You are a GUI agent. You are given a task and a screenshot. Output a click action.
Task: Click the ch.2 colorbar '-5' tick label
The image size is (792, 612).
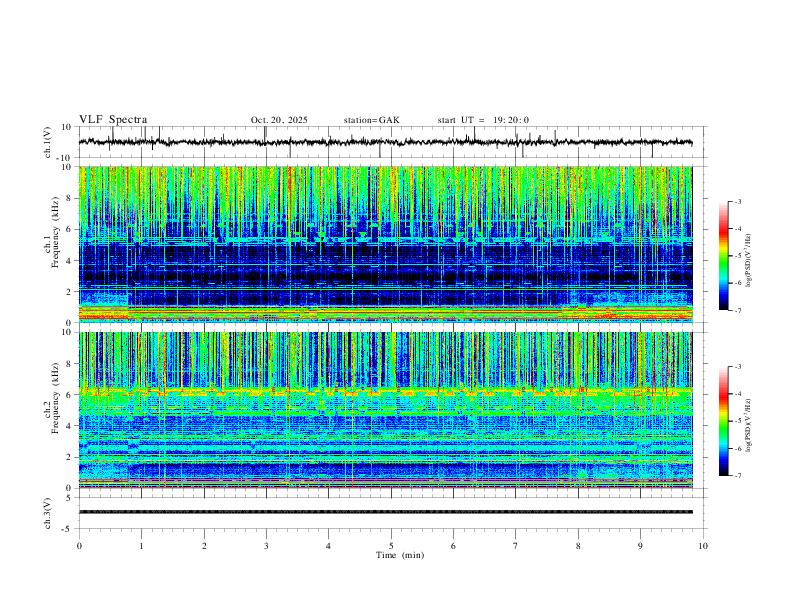738,421
